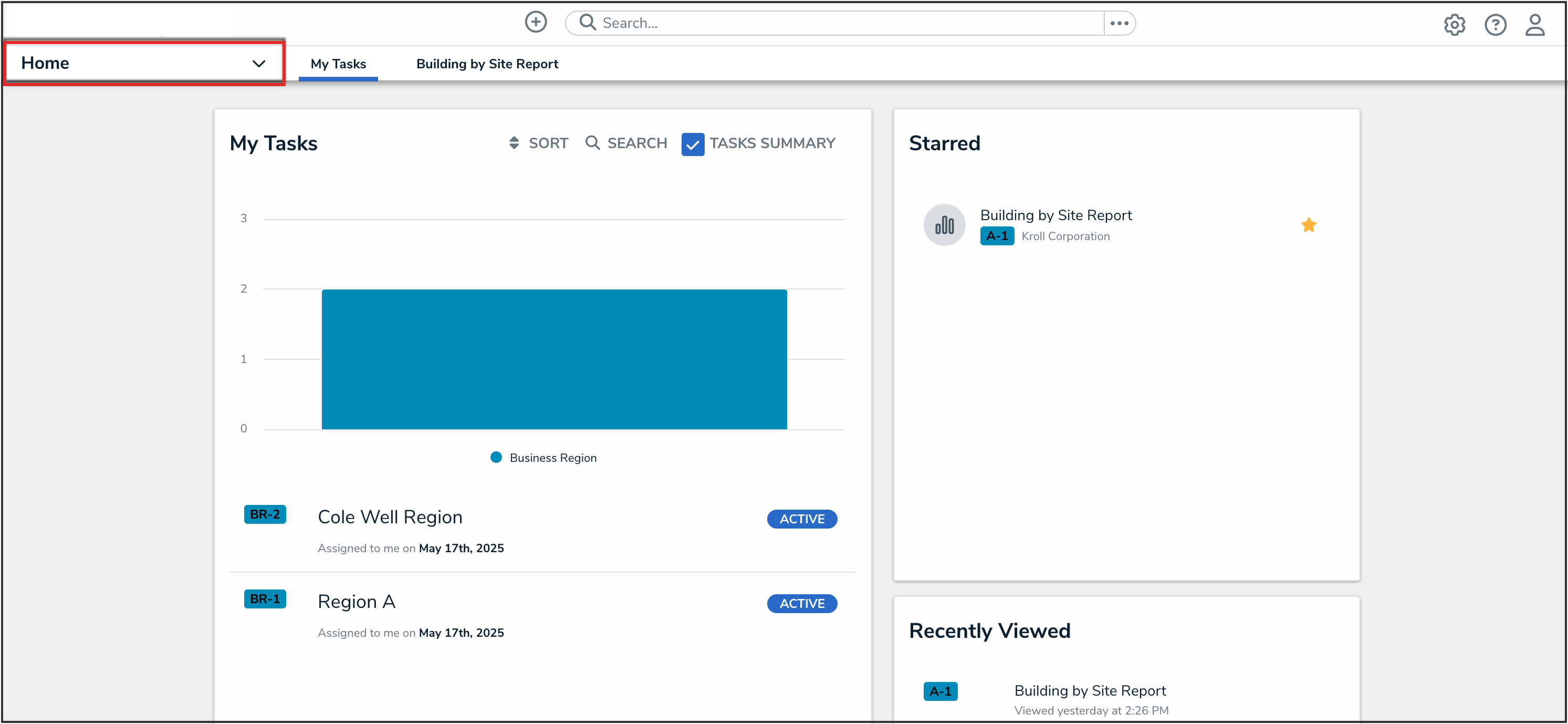Screen dimensions: 1568x724
Task: Click the plus quick-create icon
Action: 536,23
